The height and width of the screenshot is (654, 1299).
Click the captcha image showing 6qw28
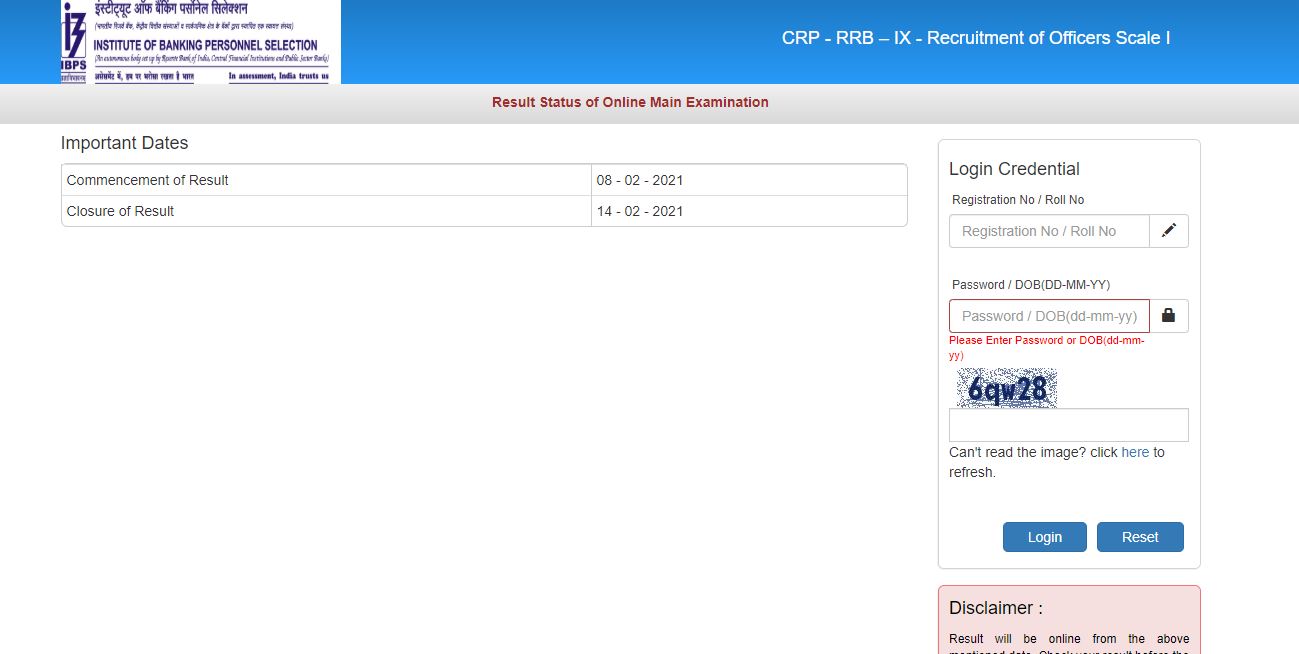[x=1007, y=388]
